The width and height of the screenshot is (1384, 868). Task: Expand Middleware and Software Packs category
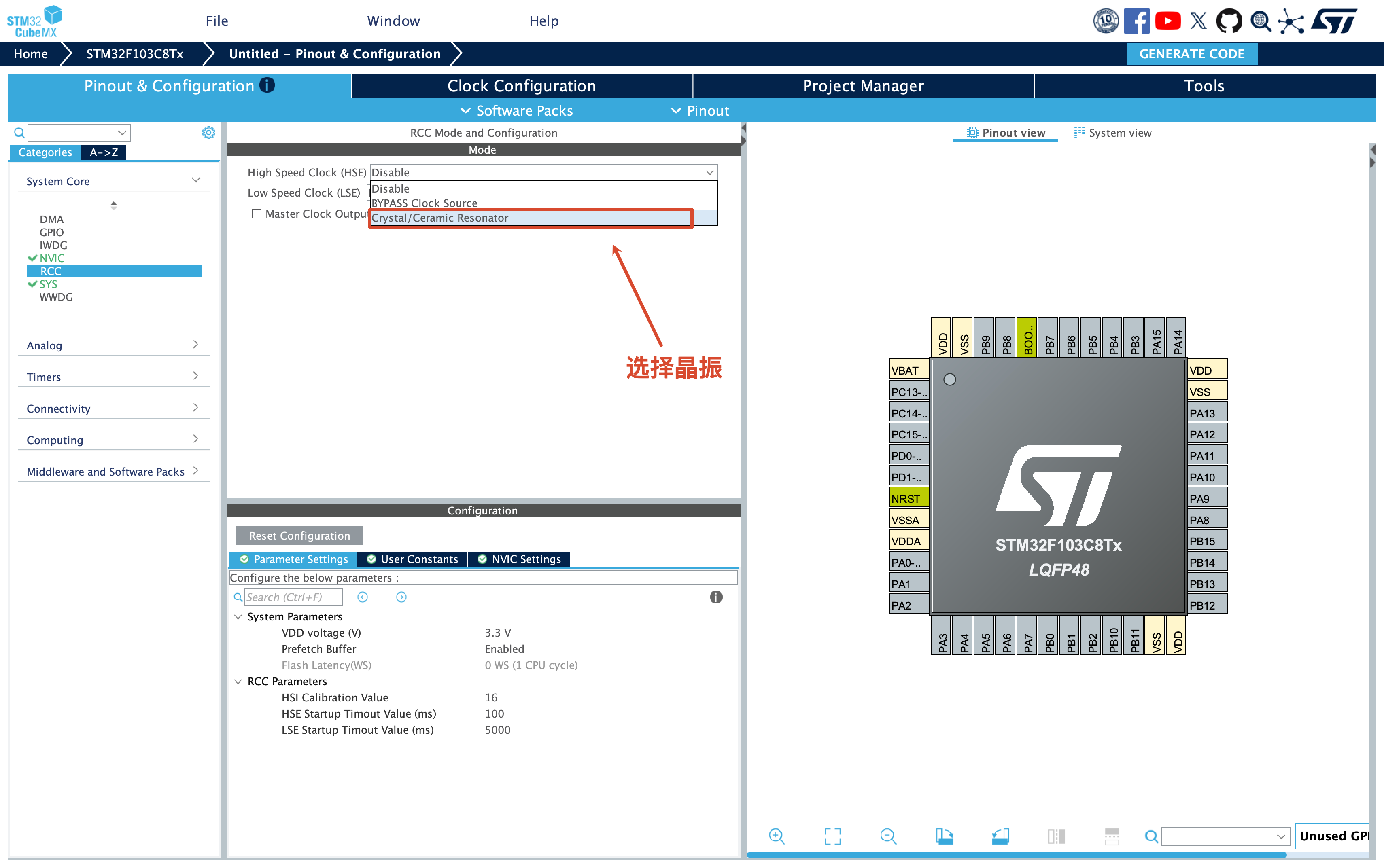coord(114,471)
